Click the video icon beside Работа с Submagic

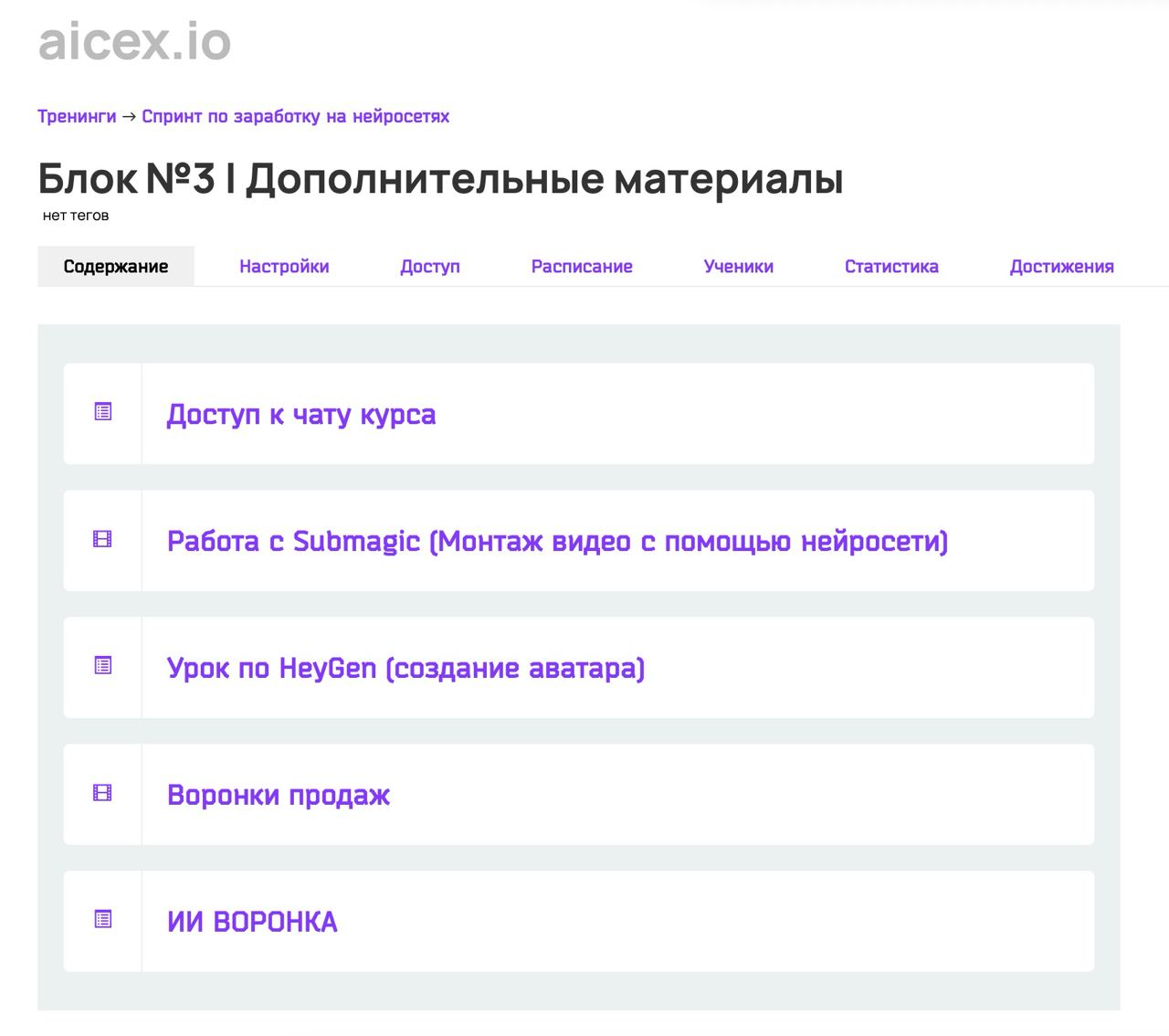(103, 539)
